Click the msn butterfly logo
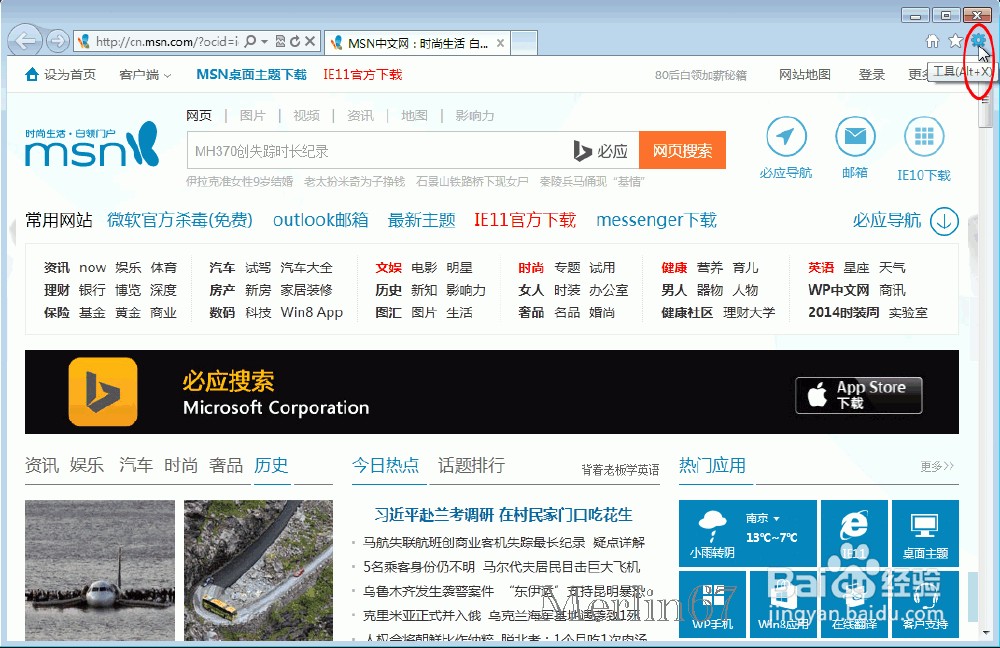This screenshot has width=1000, height=648. (92, 145)
